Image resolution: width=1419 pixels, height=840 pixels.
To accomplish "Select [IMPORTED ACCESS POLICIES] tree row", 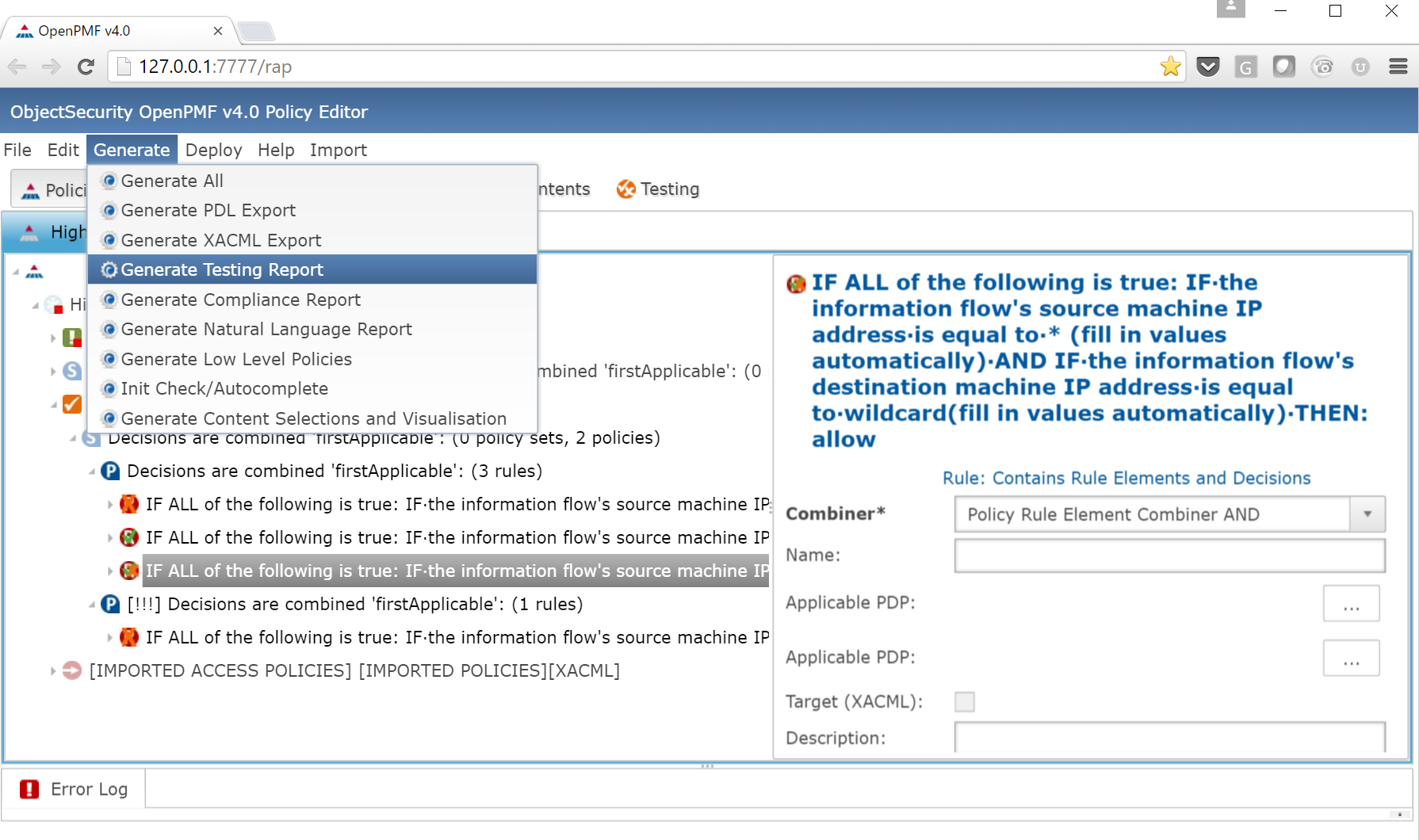I will coord(354,670).
